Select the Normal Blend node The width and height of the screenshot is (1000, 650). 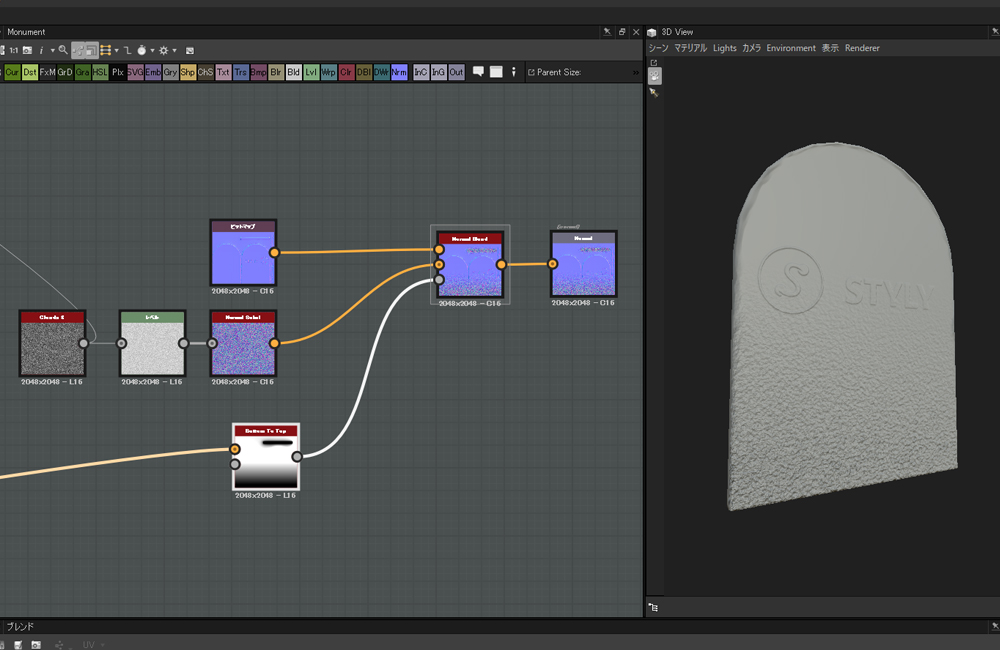470,265
